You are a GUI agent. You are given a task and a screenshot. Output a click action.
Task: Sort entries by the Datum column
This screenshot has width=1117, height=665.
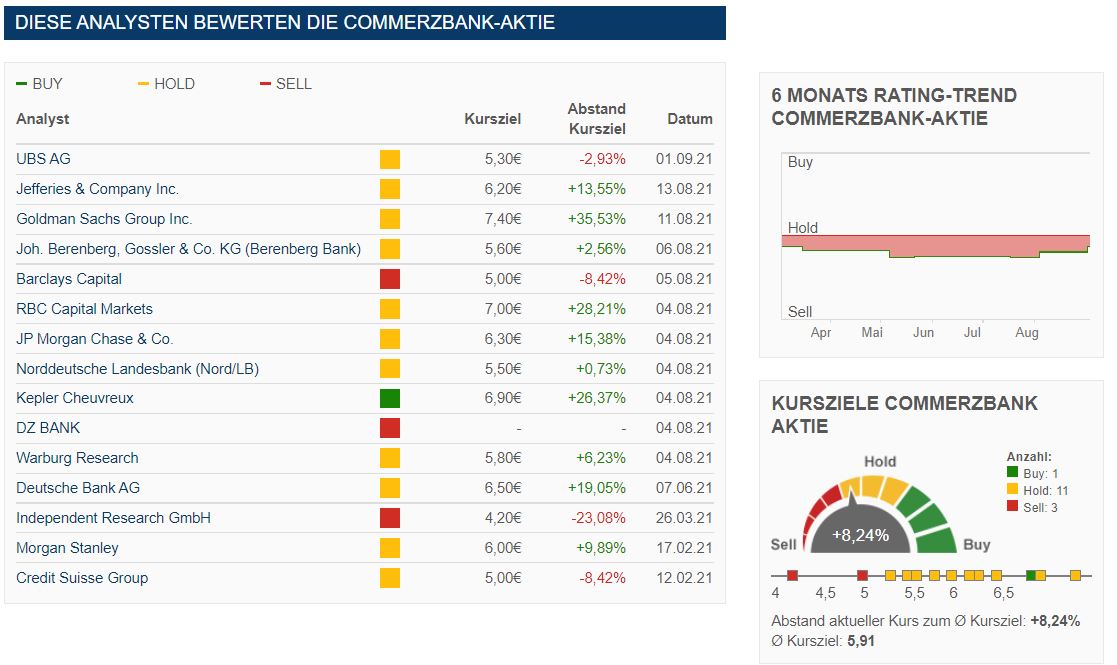[690, 119]
